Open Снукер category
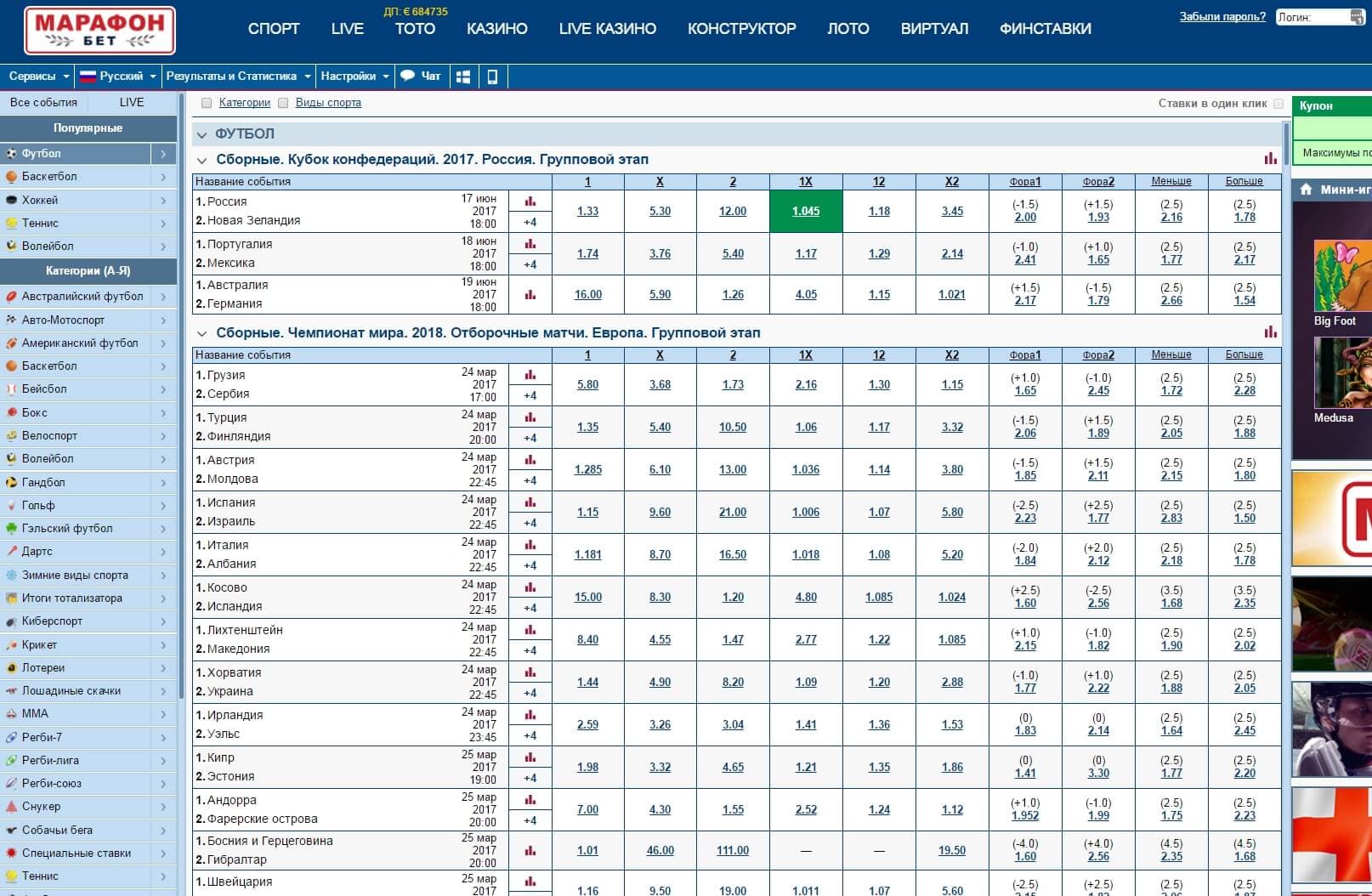Image resolution: width=1372 pixels, height=896 pixels. (88, 807)
